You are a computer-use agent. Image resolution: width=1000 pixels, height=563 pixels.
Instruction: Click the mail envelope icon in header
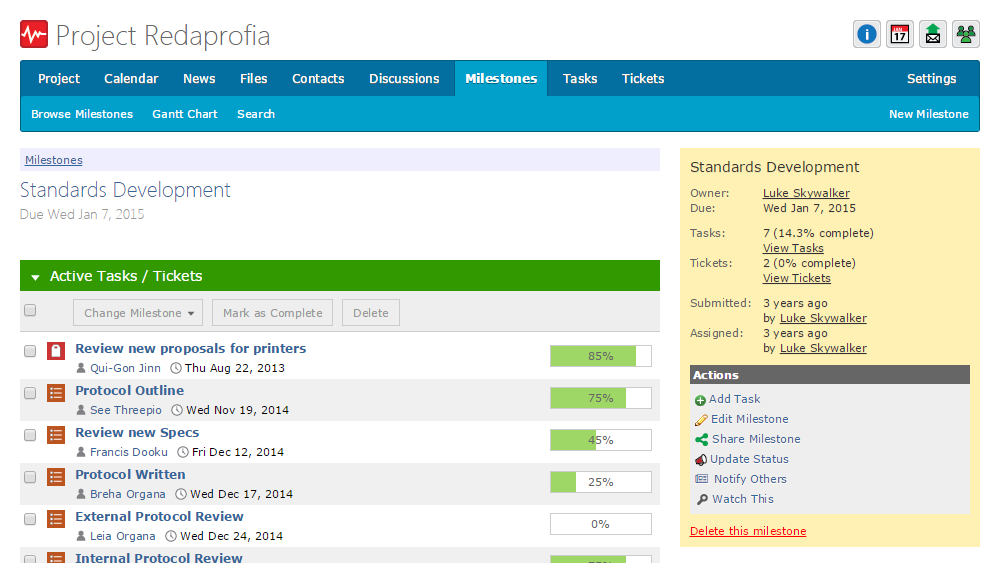pos(932,34)
